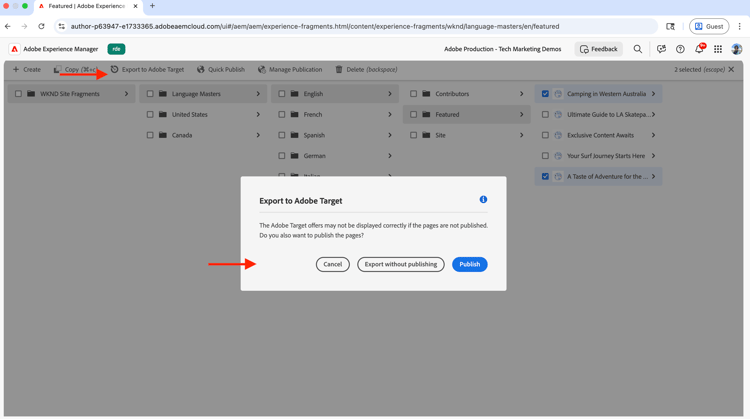The width and height of the screenshot is (750, 419).
Task: Open the solutions grid switcher icon
Action: click(718, 49)
